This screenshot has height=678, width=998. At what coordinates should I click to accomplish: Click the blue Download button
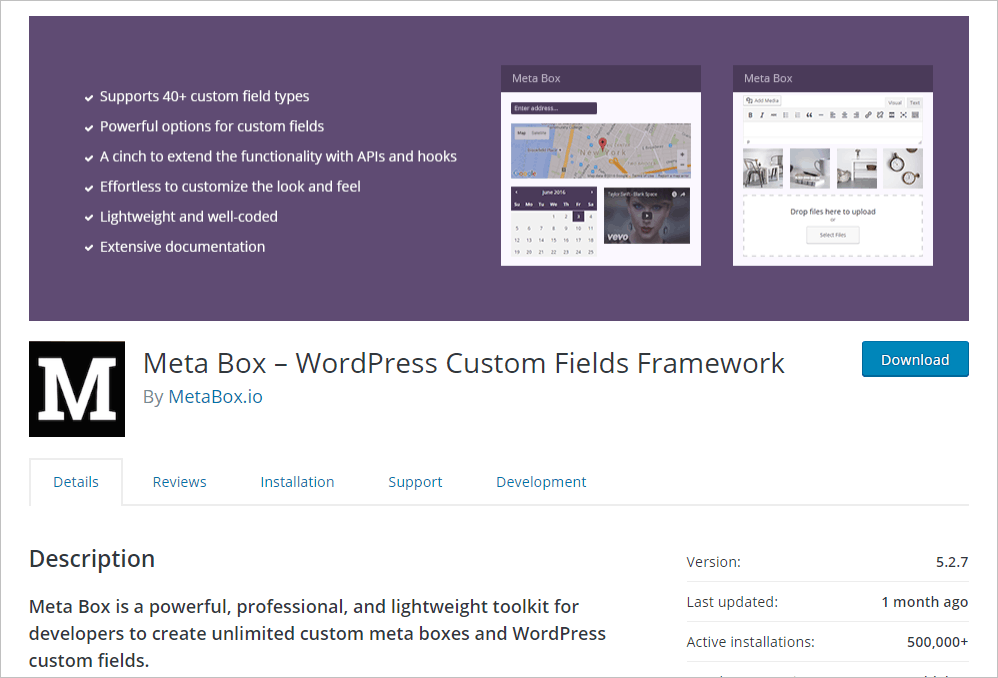[x=915, y=360]
